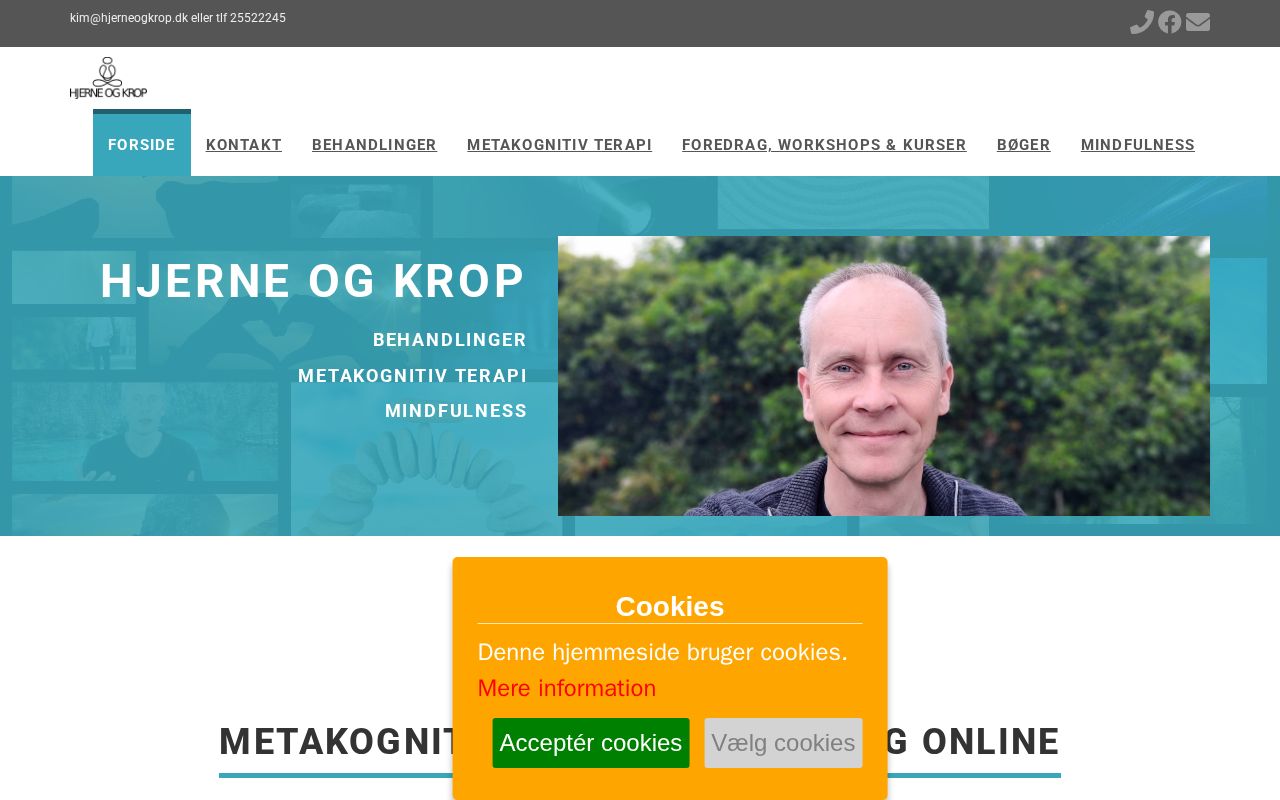Go to Behandlinger in navigation bar

click(374, 145)
